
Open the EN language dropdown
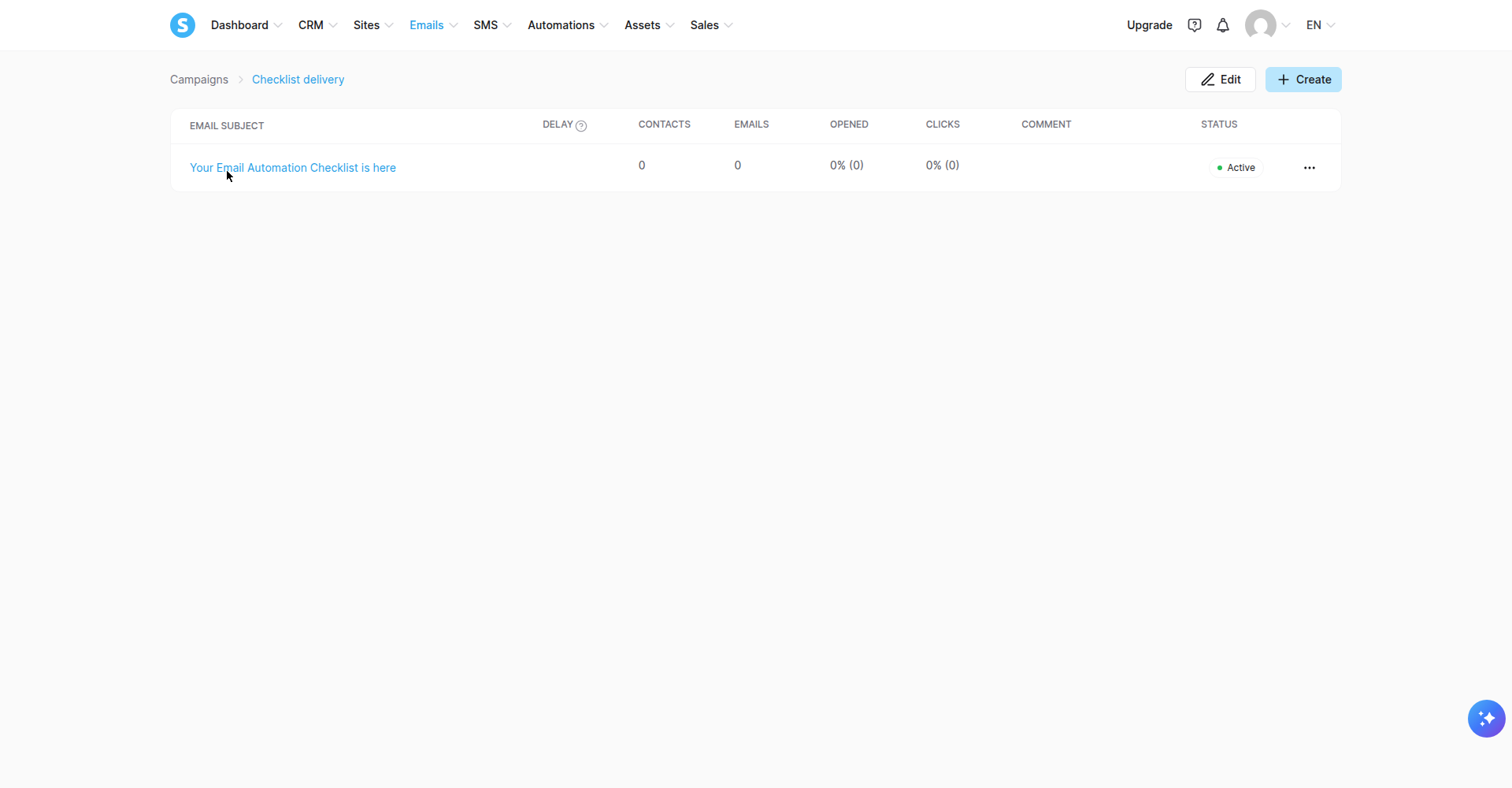coord(1321,25)
